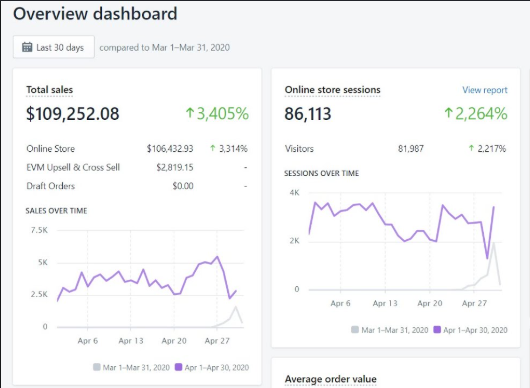Click the 2,217% visitors change
The height and width of the screenshot is (388, 530).
(492, 149)
